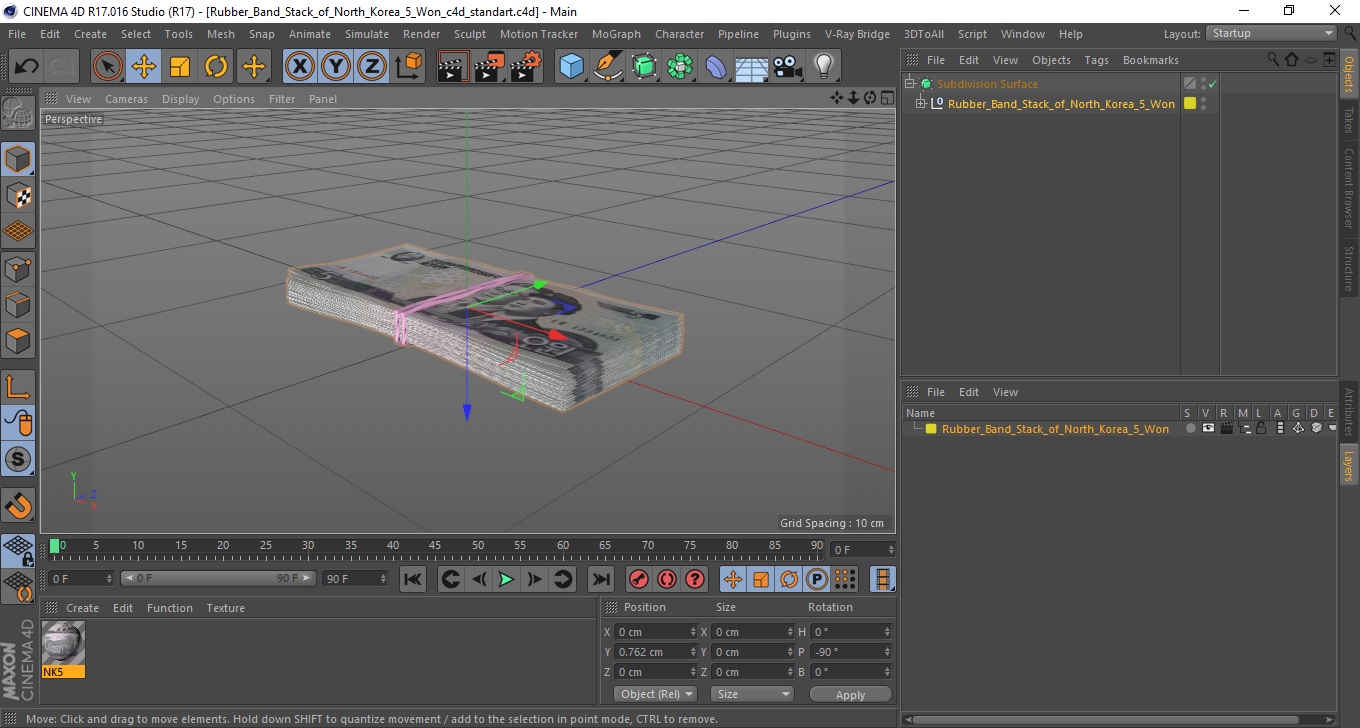This screenshot has height=728, width=1360.
Task: Switch to Polygons mode
Action: [x=18, y=340]
